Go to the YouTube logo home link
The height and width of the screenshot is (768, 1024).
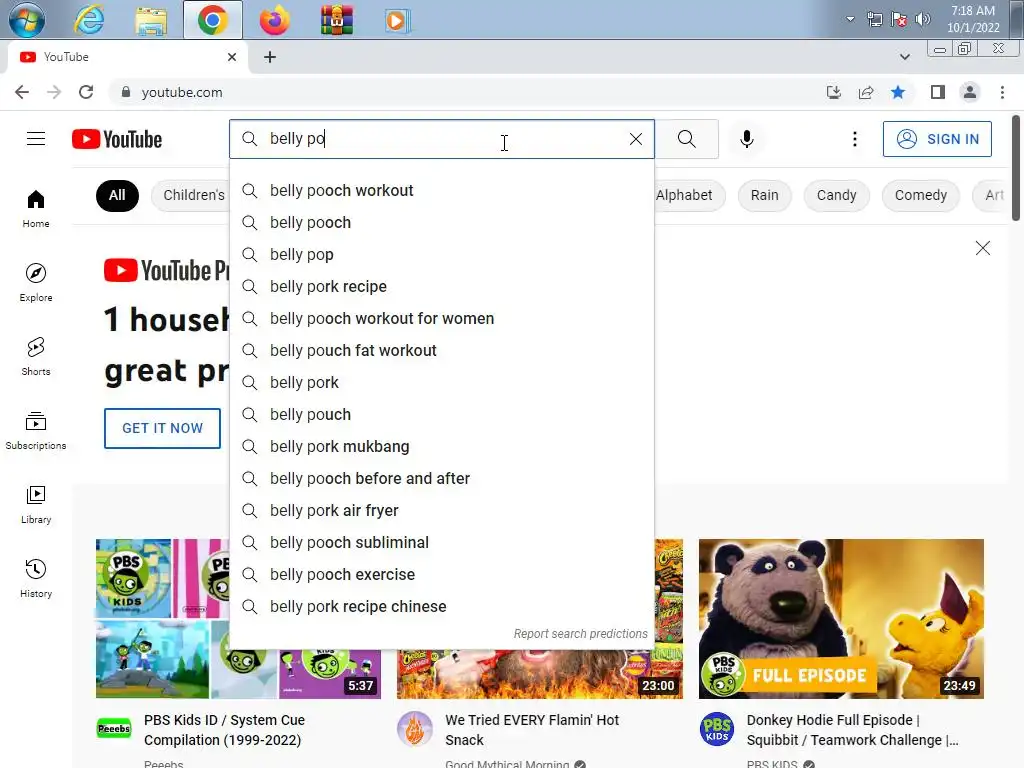117,139
